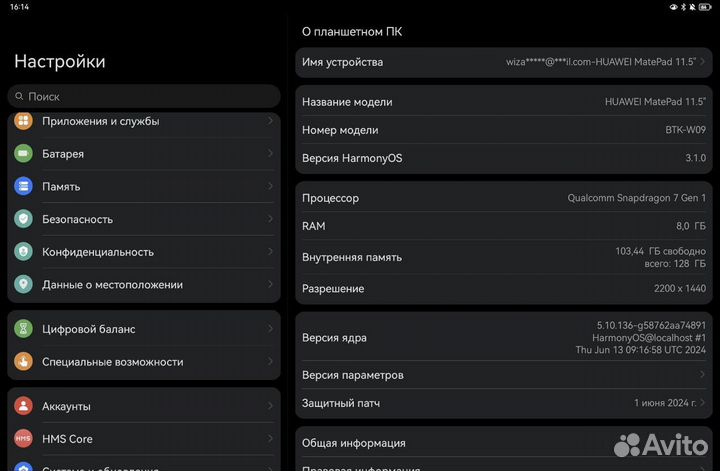Expand Данные о местоположении chevron

pyautogui.click(x=270, y=284)
